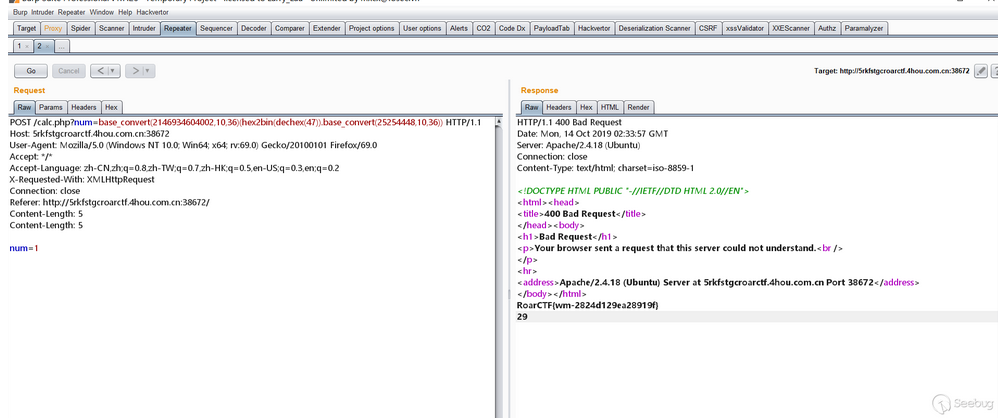
Task: Open the Project options tab
Action: pos(372,28)
